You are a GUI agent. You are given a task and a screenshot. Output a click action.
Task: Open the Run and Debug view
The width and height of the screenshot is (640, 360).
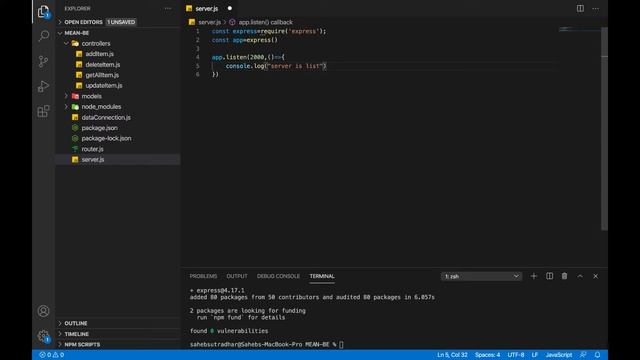pyautogui.click(x=43, y=86)
